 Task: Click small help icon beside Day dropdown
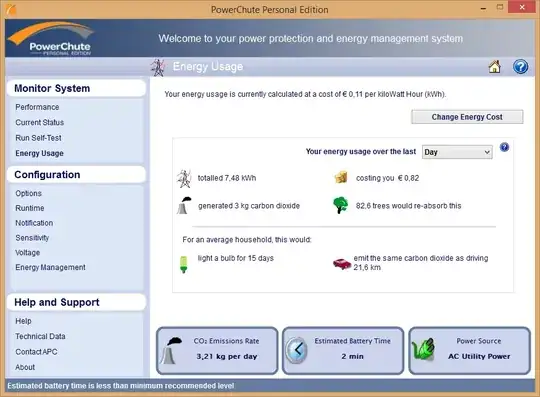click(x=504, y=147)
